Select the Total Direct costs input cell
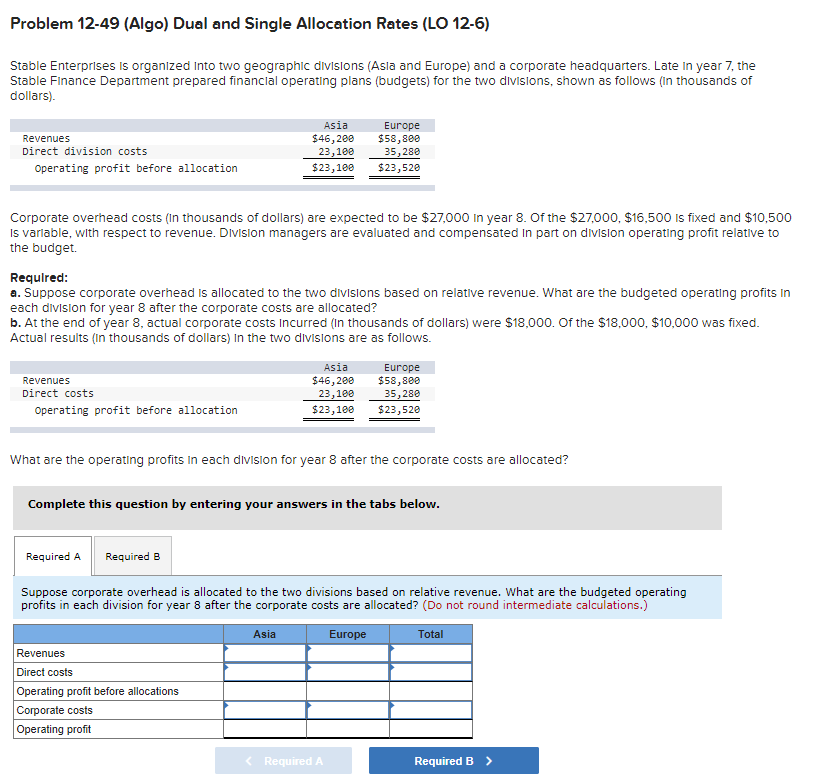 click(430, 672)
